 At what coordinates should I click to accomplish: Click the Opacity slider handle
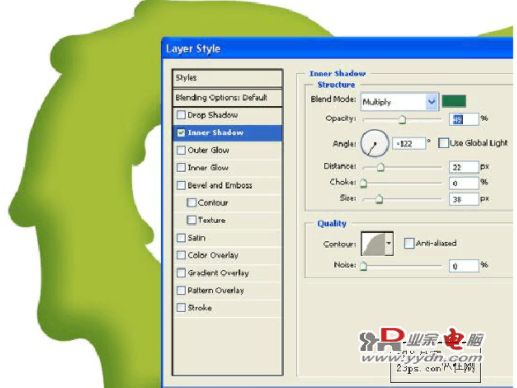coord(402,119)
